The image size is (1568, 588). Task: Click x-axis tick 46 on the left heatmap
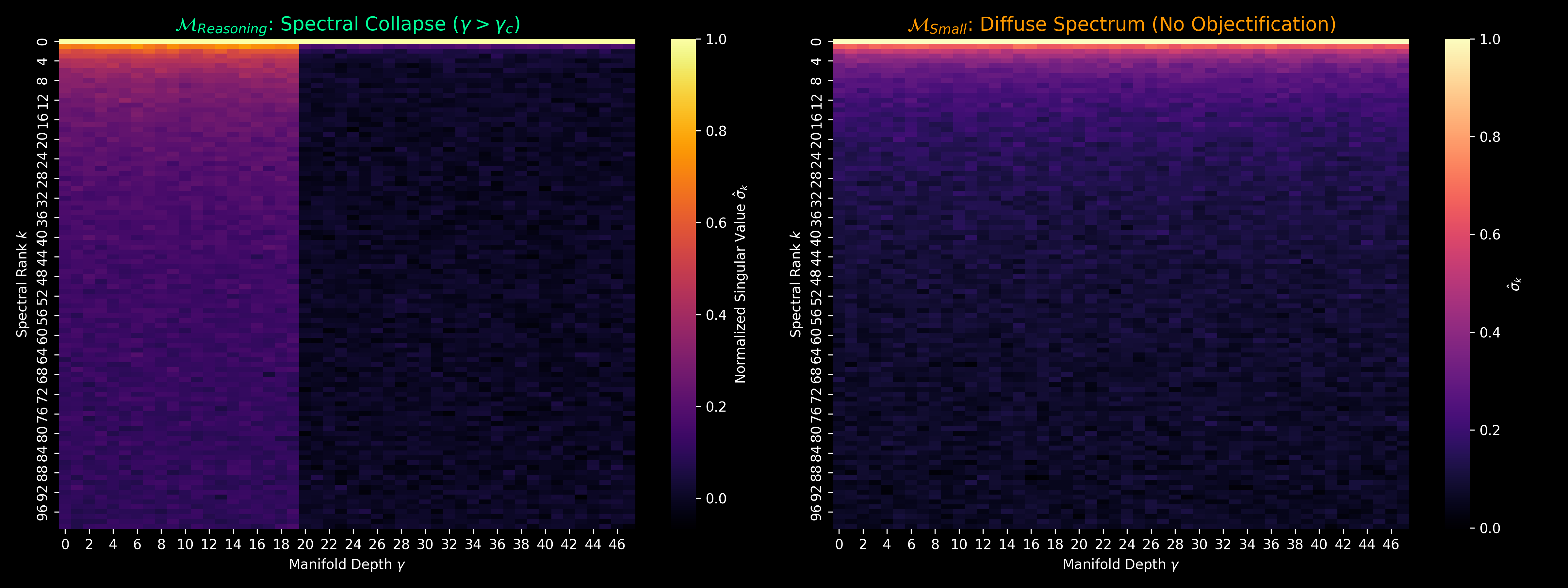(617, 544)
